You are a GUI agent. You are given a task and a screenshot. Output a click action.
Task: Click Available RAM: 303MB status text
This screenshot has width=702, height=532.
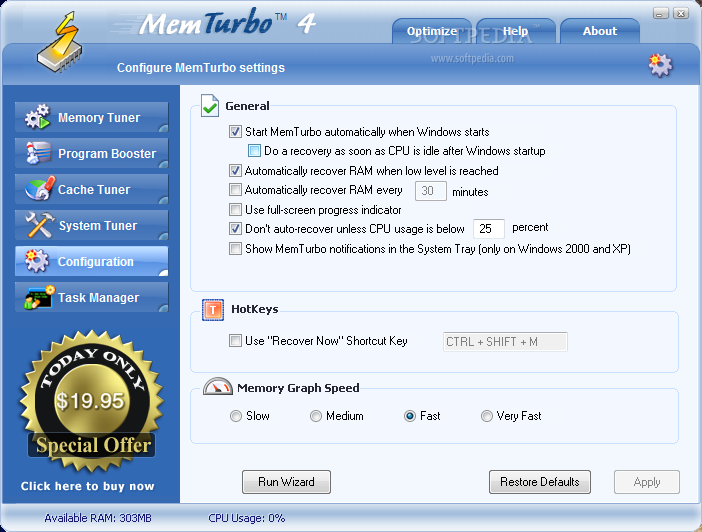coord(98,518)
